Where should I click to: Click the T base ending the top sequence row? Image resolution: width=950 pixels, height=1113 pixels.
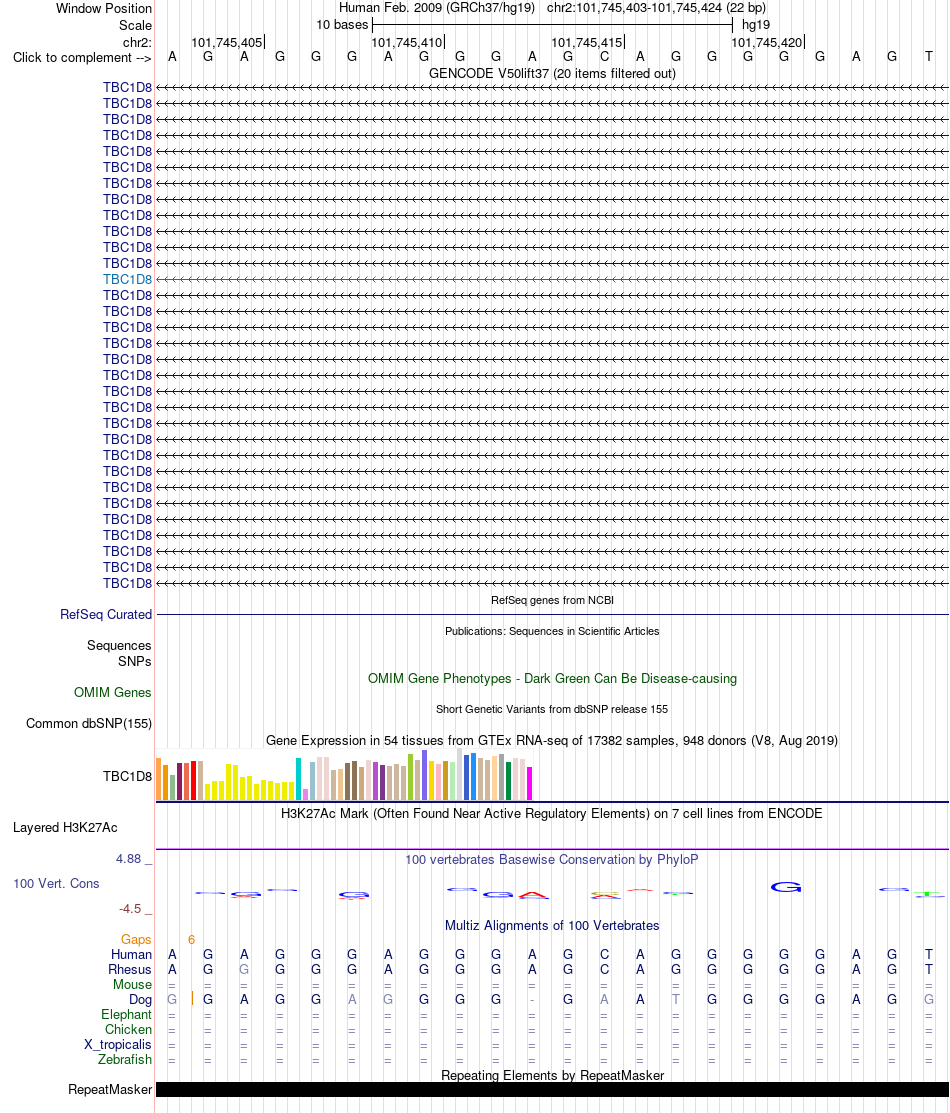tap(929, 57)
